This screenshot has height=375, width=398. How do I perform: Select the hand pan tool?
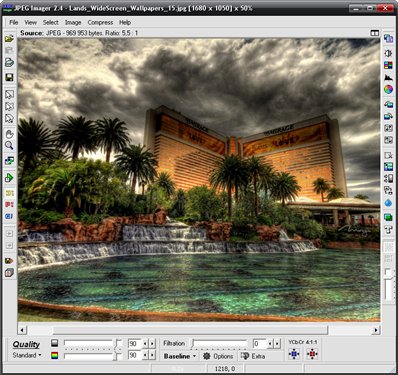(x=9, y=134)
